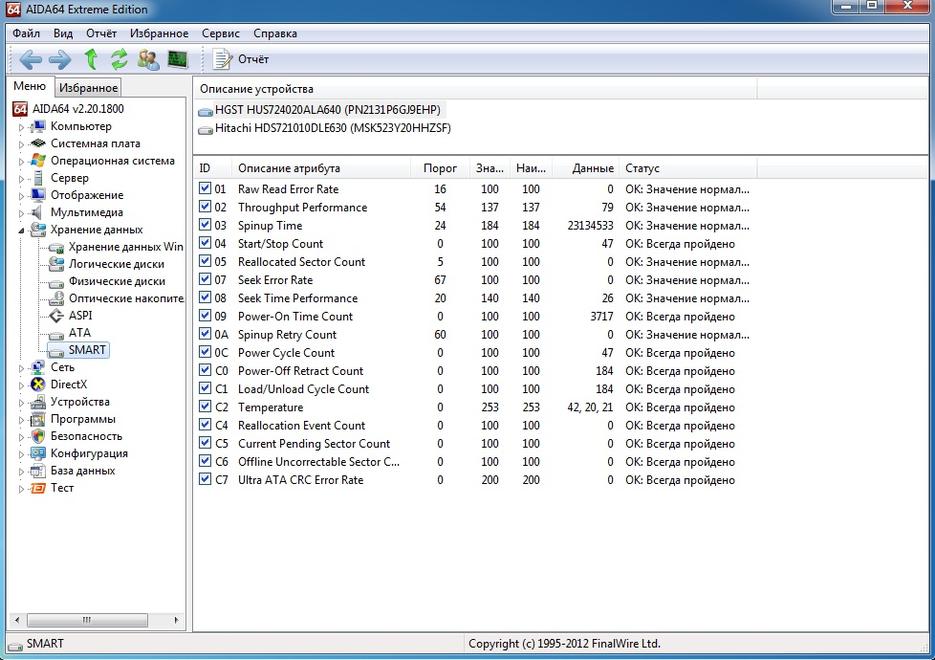The height and width of the screenshot is (660, 935).
Task: Toggle Spinup Time checkbox
Action: tap(205, 225)
